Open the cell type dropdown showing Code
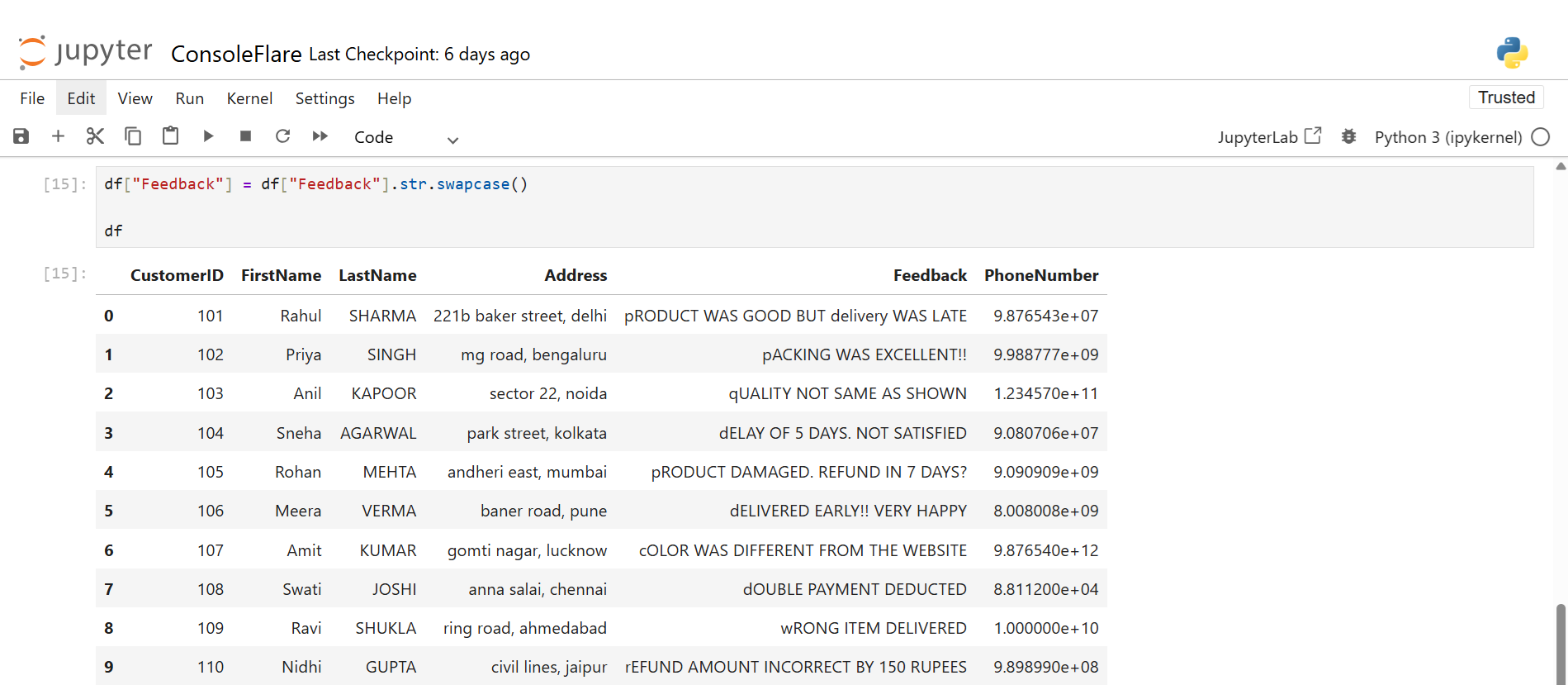Viewport: 1568px width, 685px height. 405,138
